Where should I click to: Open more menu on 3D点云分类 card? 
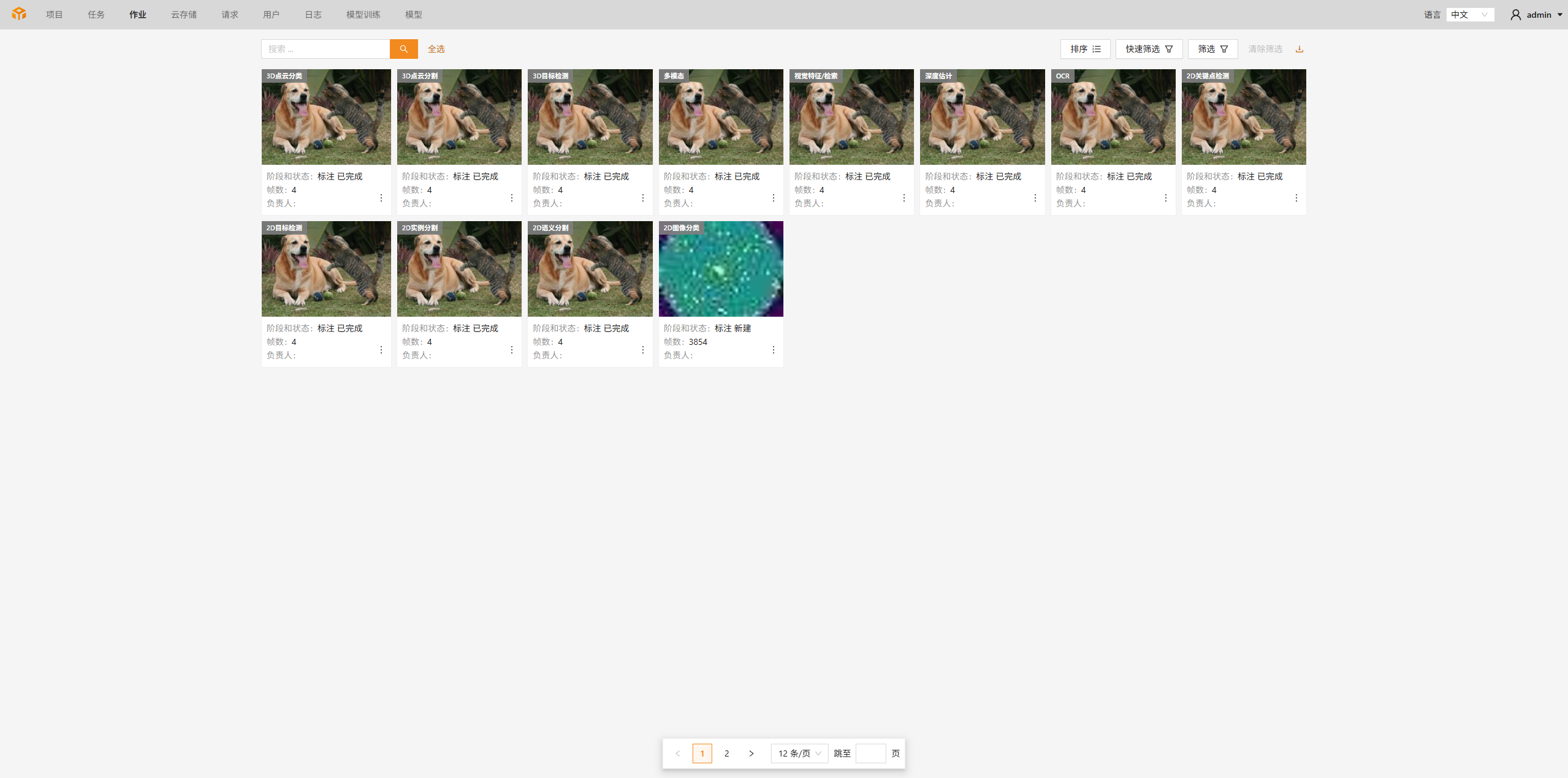tap(381, 198)
